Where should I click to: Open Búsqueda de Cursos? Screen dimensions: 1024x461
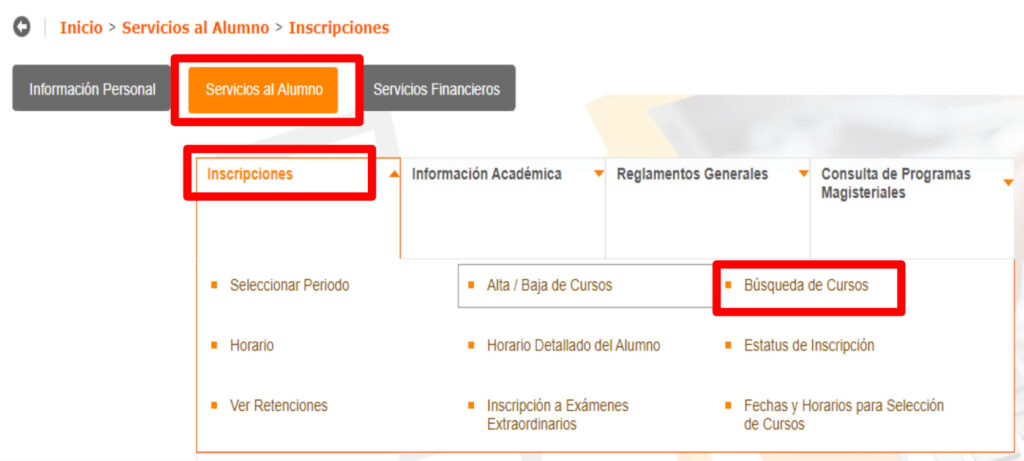coord(806,285)
